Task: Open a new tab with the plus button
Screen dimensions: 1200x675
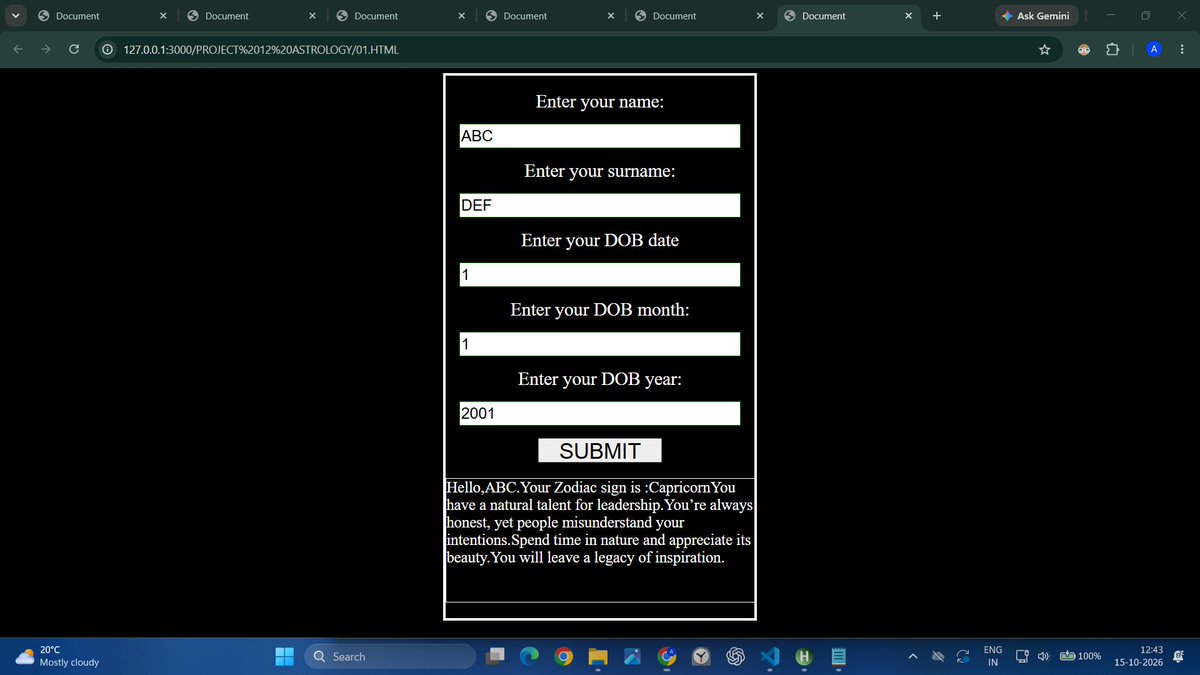Action: [936, 15]
